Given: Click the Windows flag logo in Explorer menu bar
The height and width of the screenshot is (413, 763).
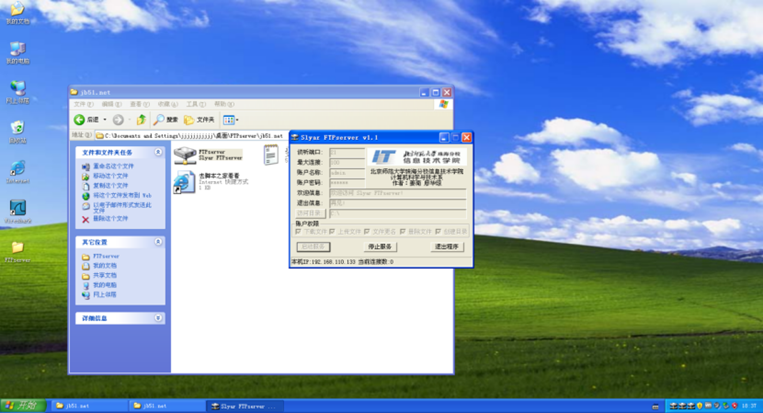Looking at the screenshot, I should pos(444,104).
